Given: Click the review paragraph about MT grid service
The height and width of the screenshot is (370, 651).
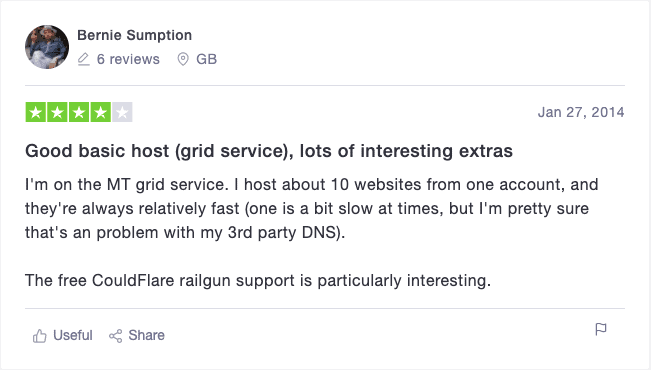Looking at the screenshot, I should pyautogui.click(x=311, y=208).
